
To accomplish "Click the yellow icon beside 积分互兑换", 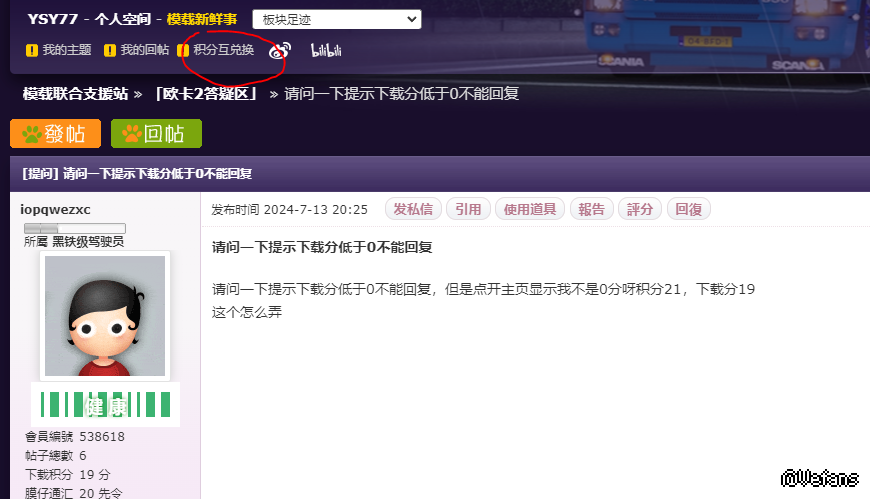I will [183, 51].
